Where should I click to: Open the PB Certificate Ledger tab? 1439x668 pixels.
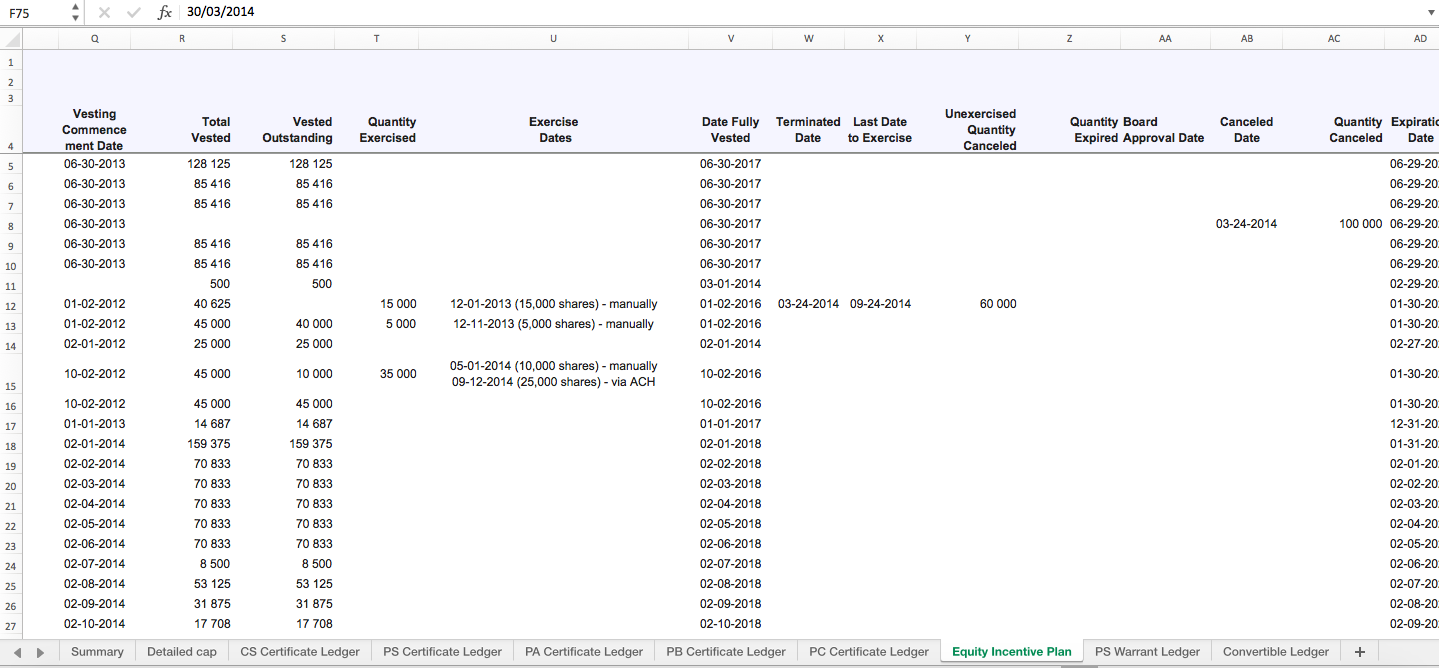coord(726,652)
